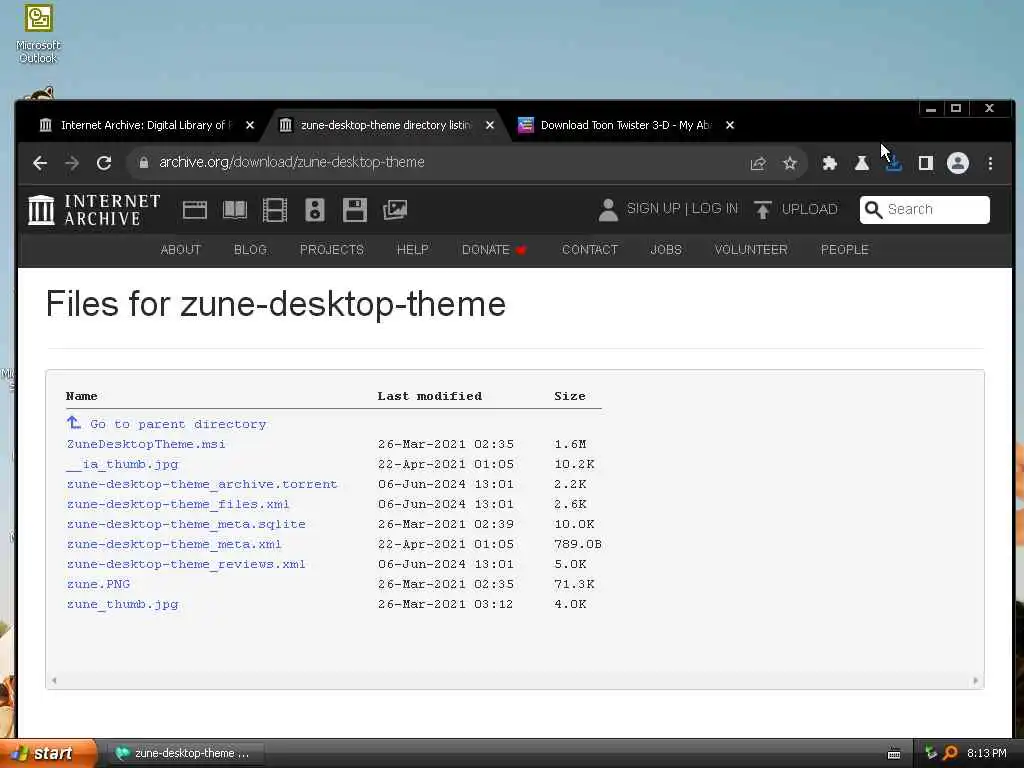1024x768 pixels.
Task: Close the Internet Archive Digital Library tab
Action: tap(250, 125)
